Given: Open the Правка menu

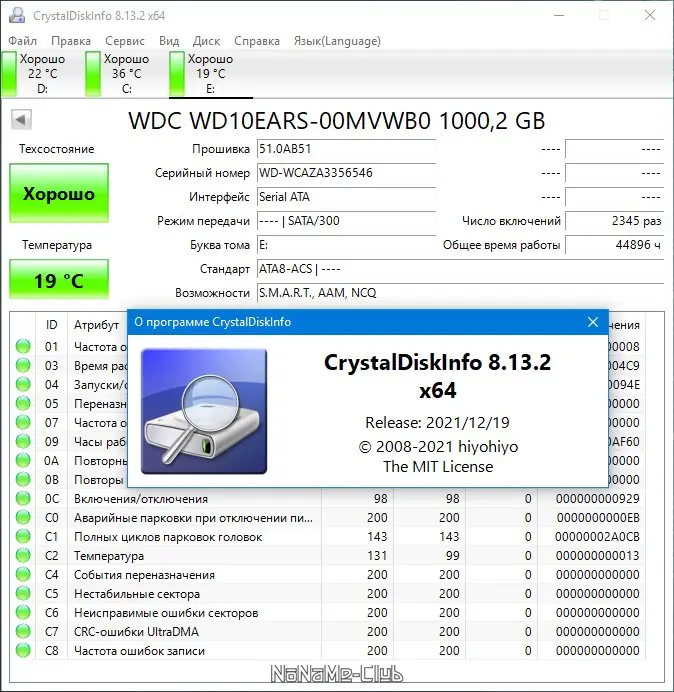Looking at the screenshot, I should coord(71,41).
